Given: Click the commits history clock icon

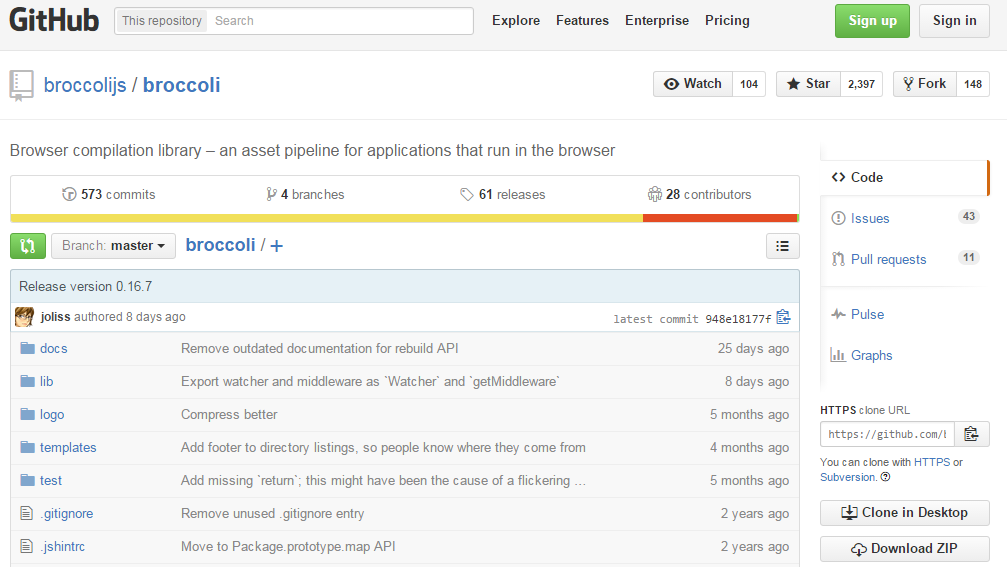Looking at the screenshot, I should [x=69, y=194].
